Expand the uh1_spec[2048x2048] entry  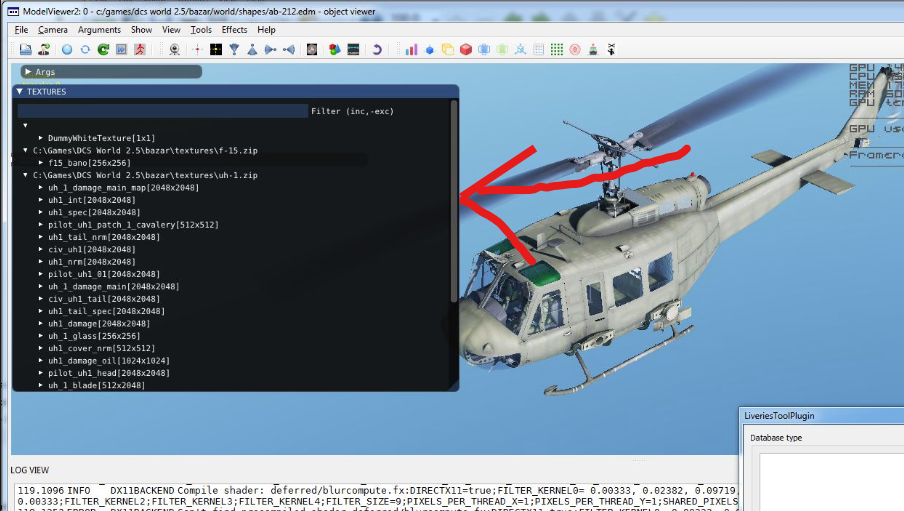[x=40, y=212]
